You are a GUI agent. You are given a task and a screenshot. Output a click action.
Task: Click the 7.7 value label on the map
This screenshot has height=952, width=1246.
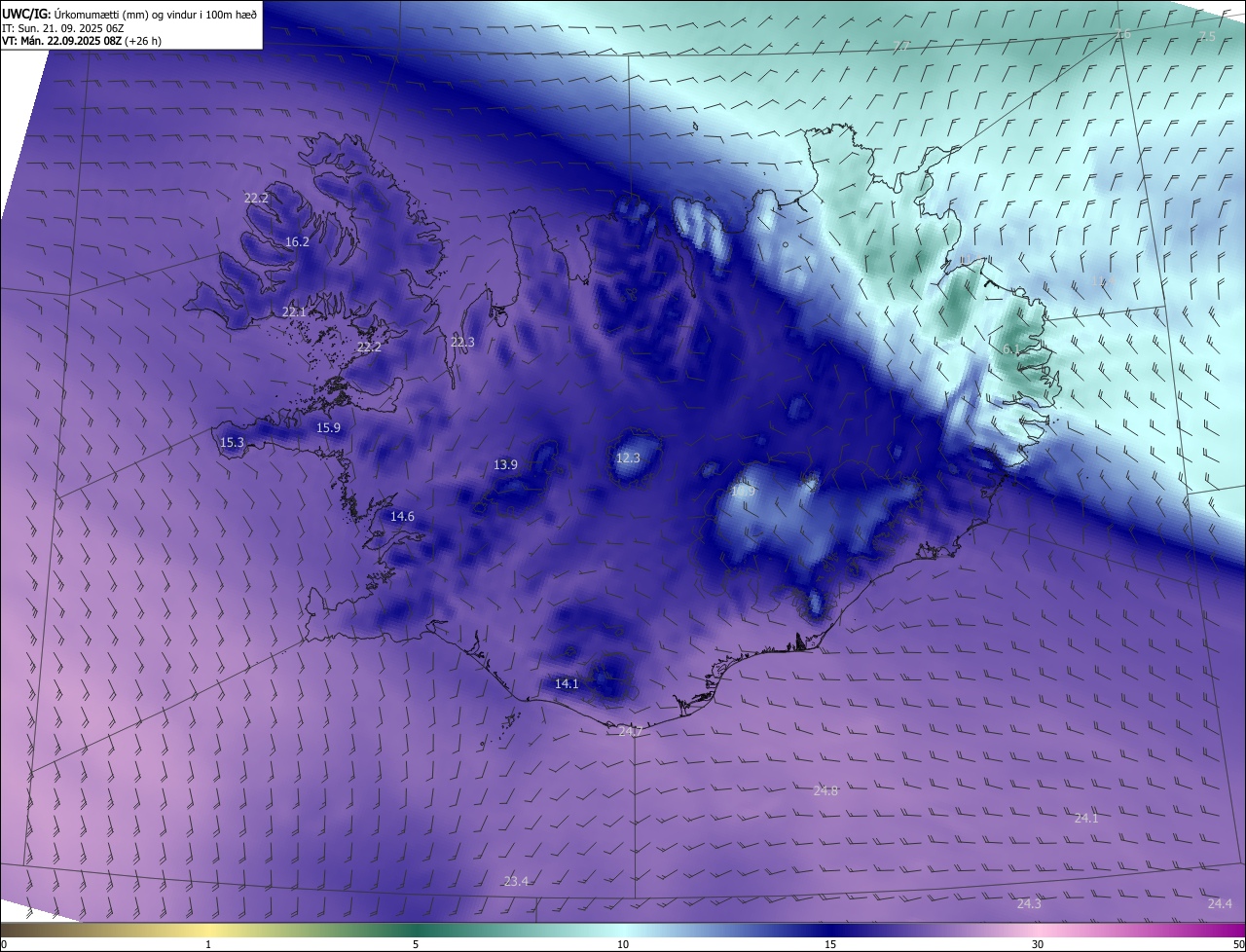tap(902, 46)
